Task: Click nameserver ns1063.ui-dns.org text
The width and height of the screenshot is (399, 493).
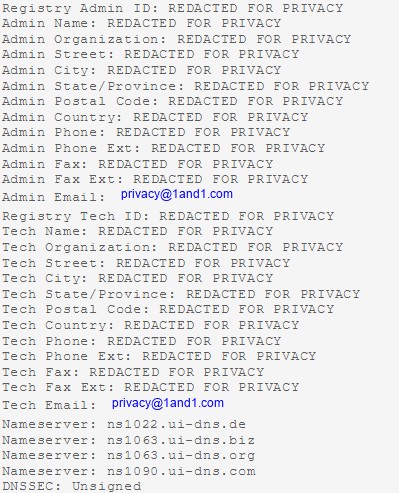Action: (x=181, y=455)
